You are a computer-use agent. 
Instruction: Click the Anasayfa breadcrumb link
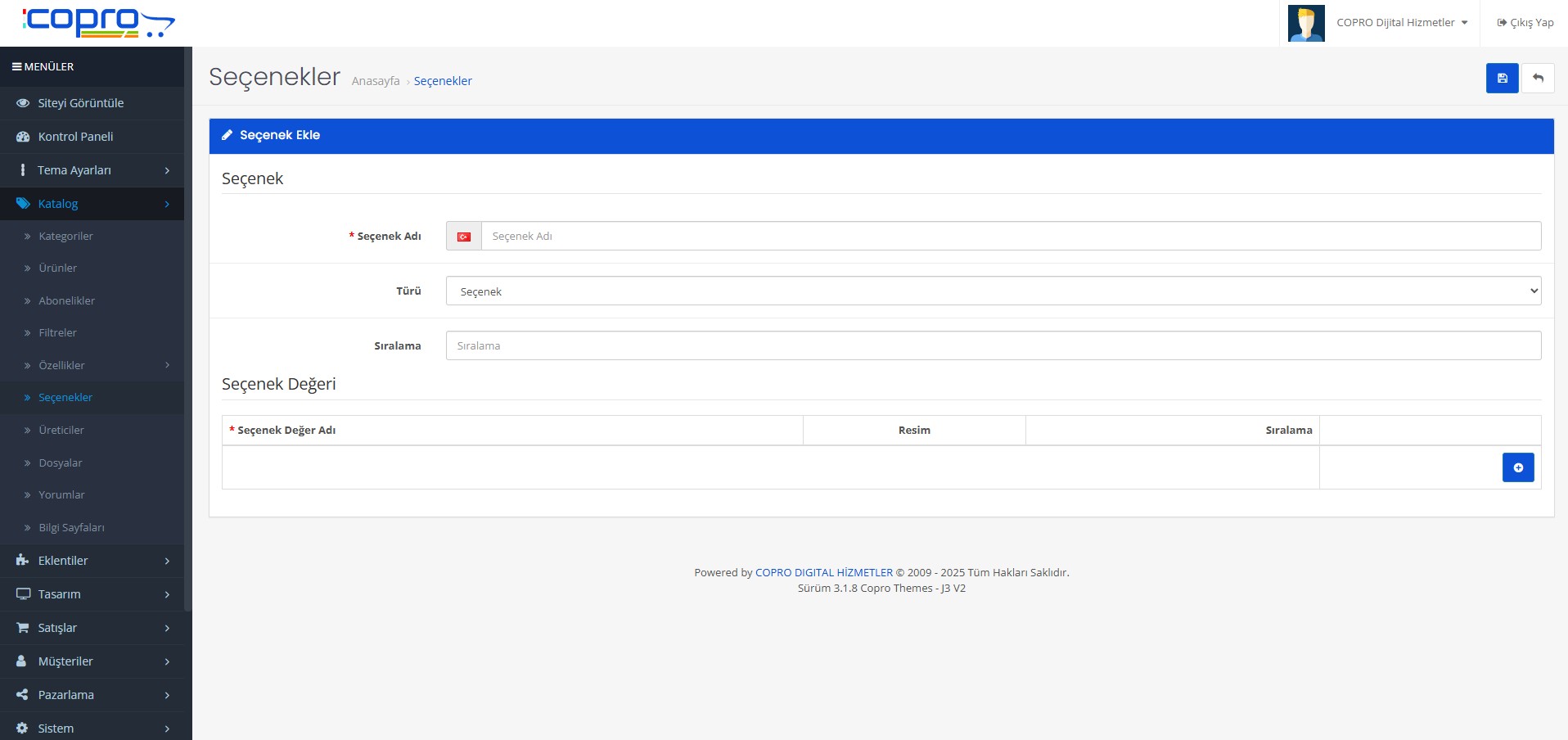tap(376, 81)
